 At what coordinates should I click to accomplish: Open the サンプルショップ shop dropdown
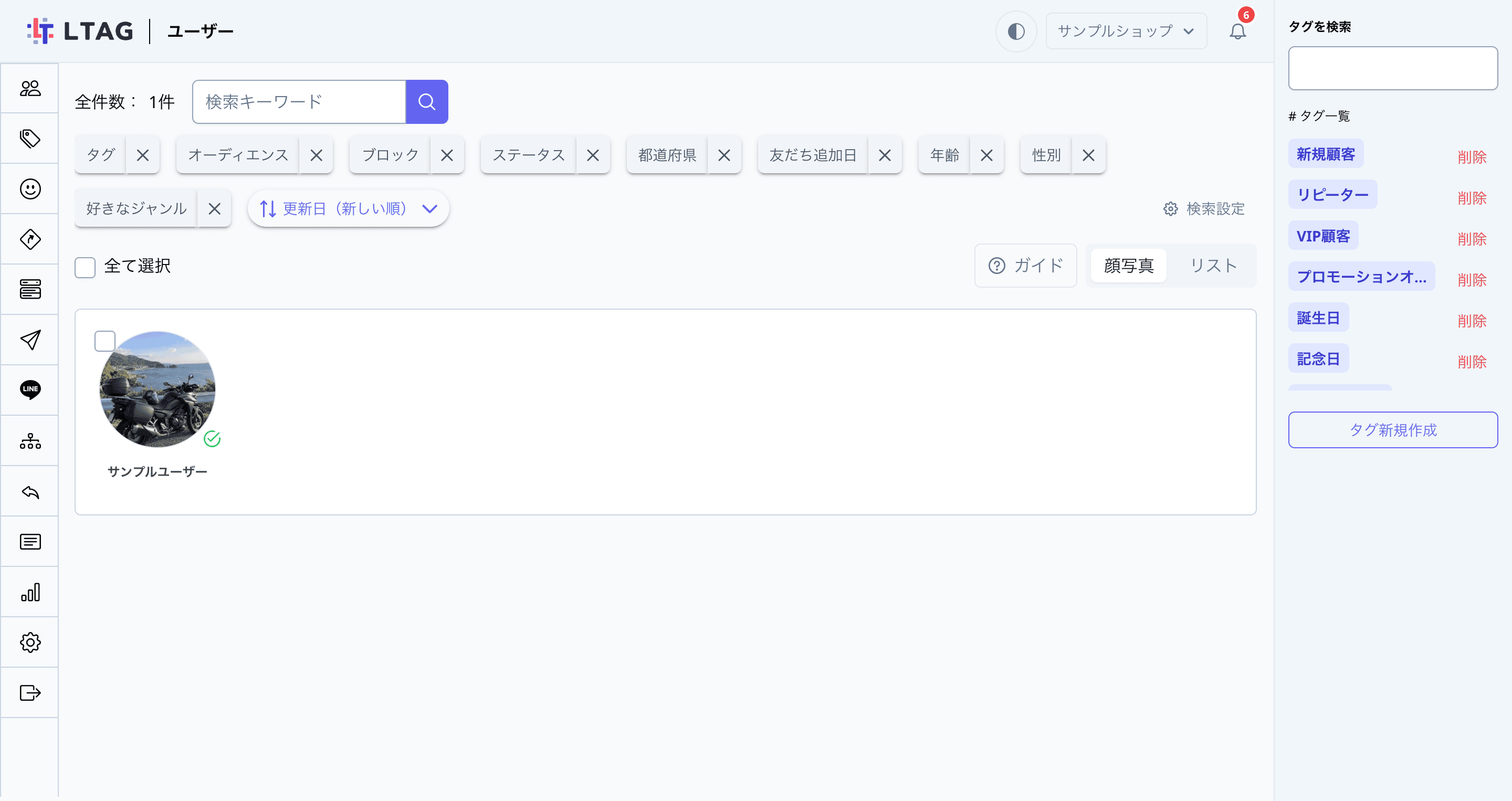coord(1126,31)
